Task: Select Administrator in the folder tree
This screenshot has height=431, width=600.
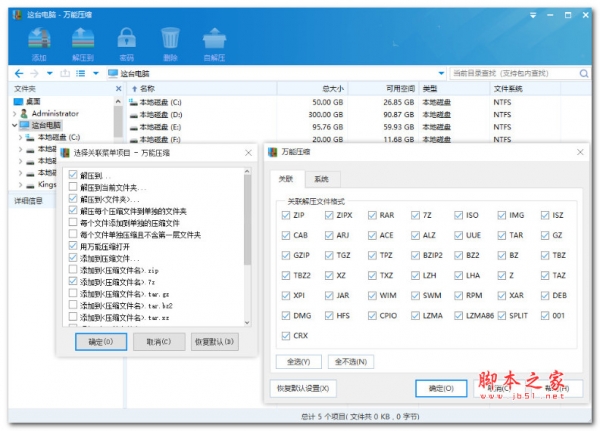Action: point(55,113)
